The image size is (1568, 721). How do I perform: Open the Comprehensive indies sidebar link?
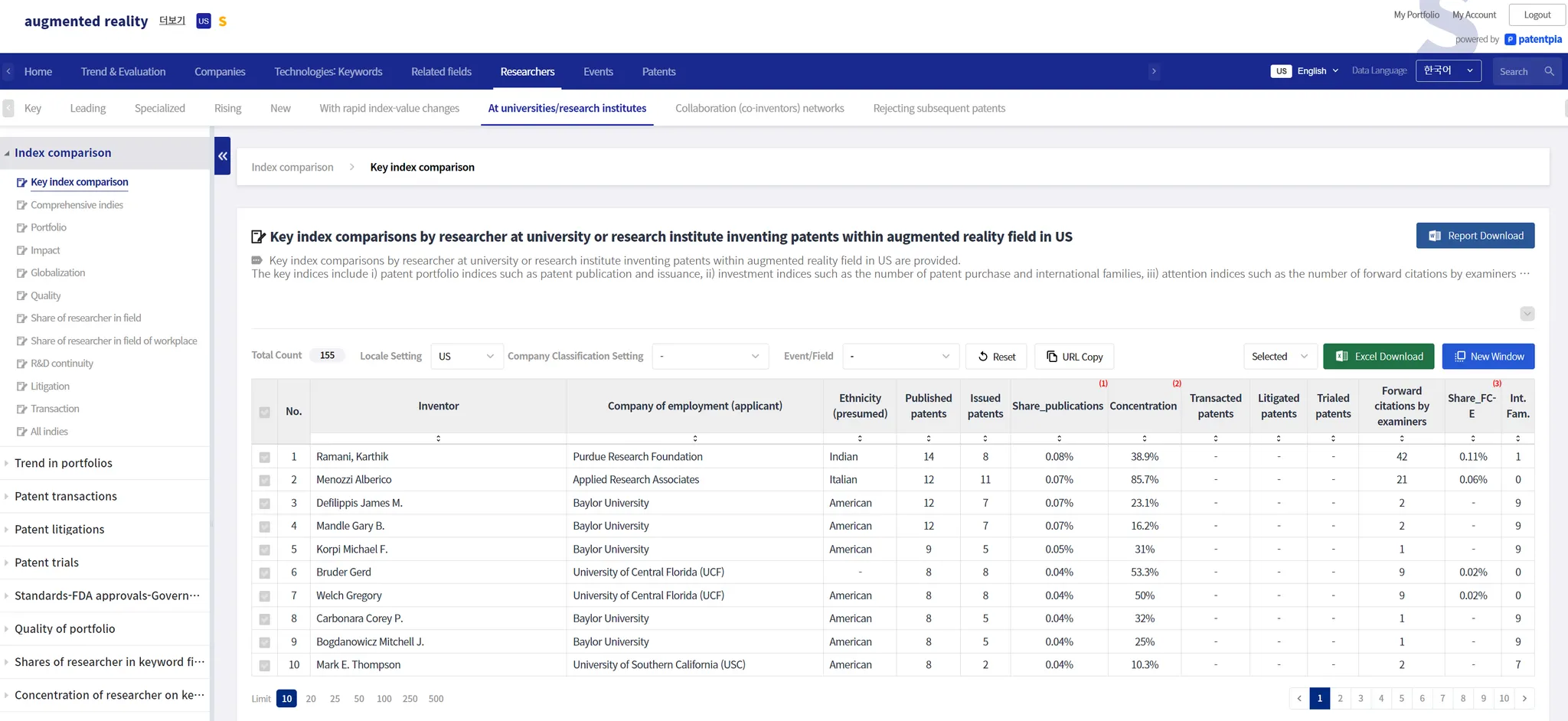point(77,205)
